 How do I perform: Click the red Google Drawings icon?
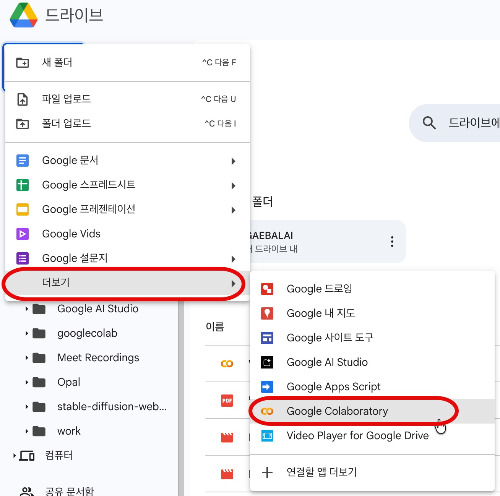267,289
